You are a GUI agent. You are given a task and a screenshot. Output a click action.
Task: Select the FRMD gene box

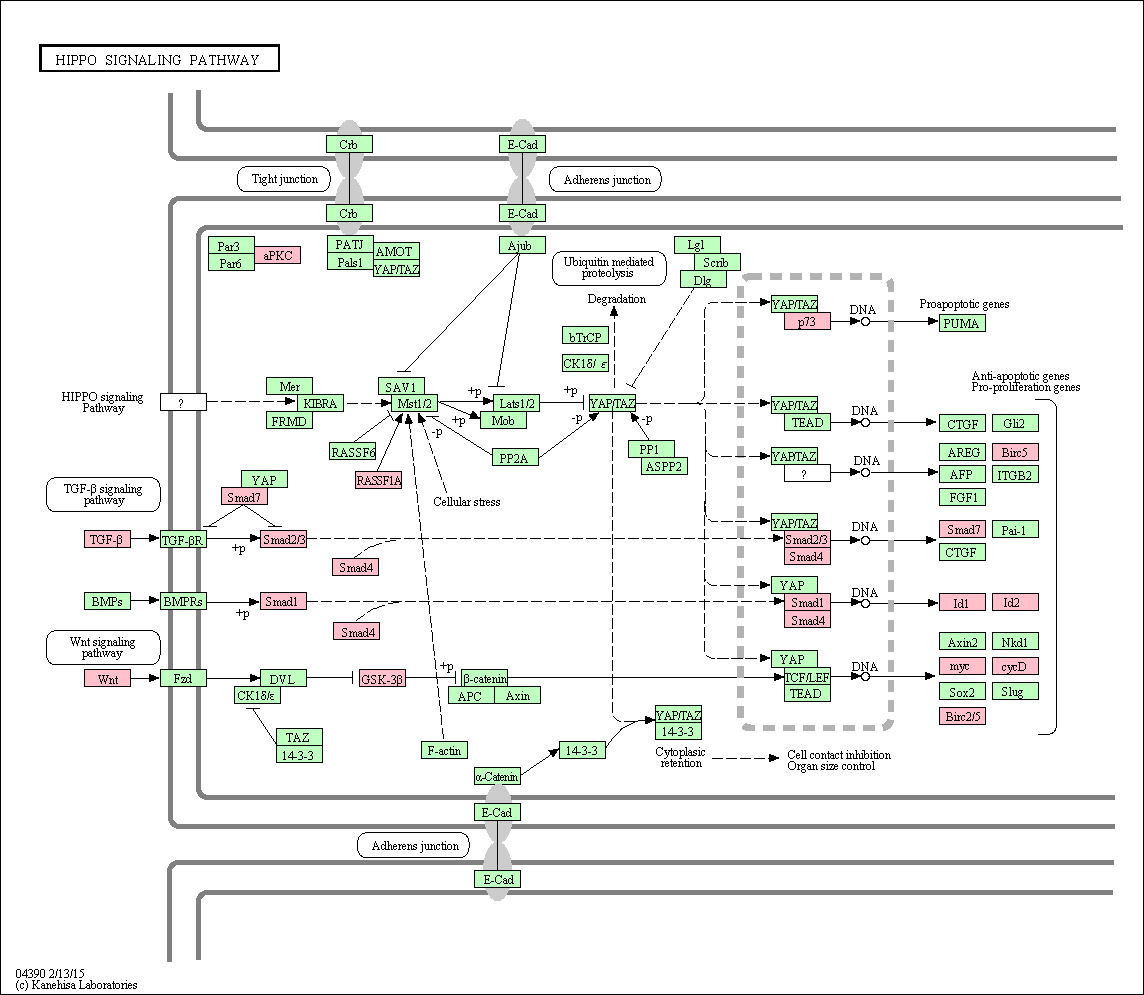pyautogui.click(x=290, y=420)
